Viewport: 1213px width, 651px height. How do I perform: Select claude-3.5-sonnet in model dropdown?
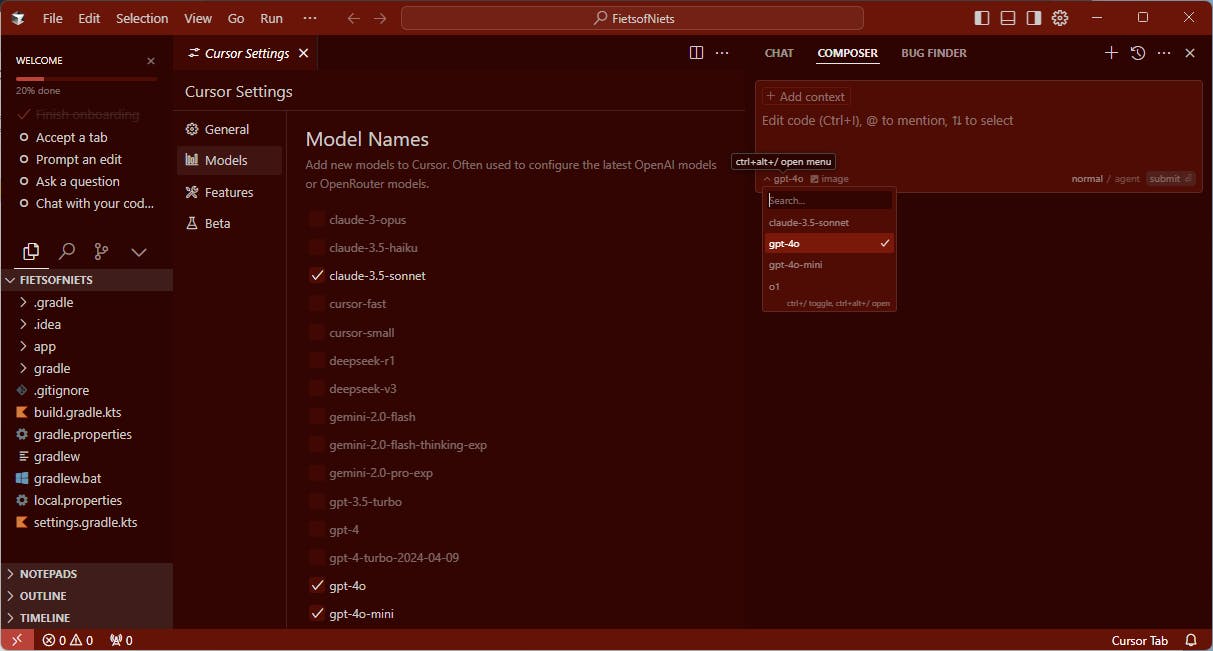tap(829, 222)
